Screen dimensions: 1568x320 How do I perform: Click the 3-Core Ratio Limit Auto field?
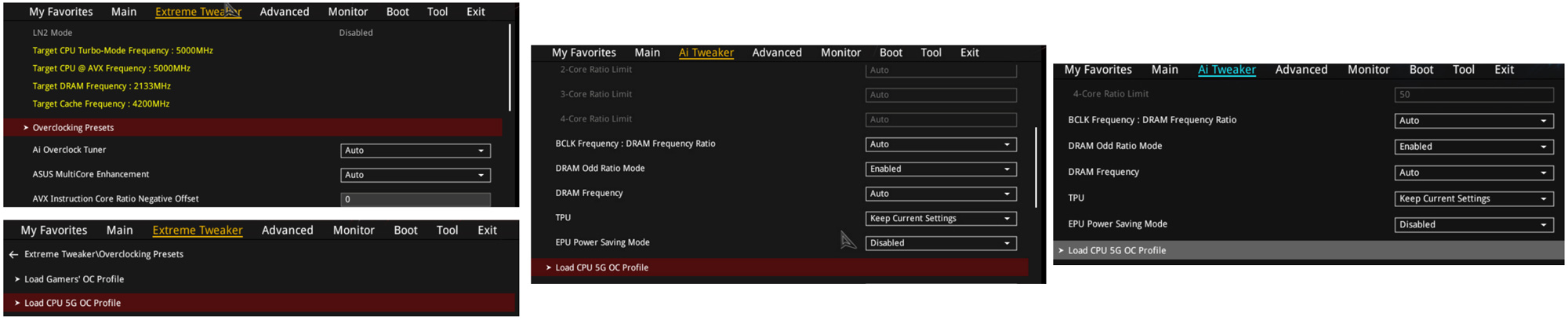pyautogui.click(x=942, y=95)
